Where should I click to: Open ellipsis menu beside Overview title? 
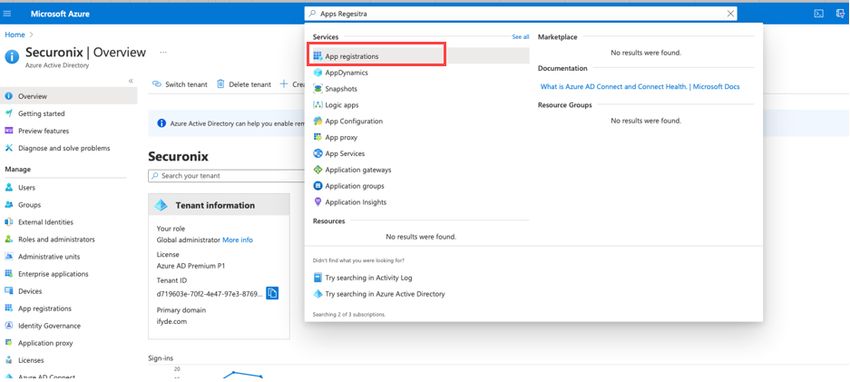[x=163, y=53]
